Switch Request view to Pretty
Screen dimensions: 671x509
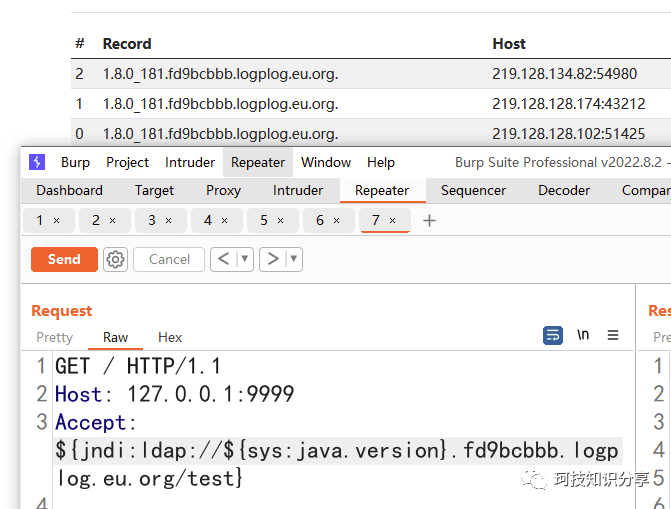point(55,337)
